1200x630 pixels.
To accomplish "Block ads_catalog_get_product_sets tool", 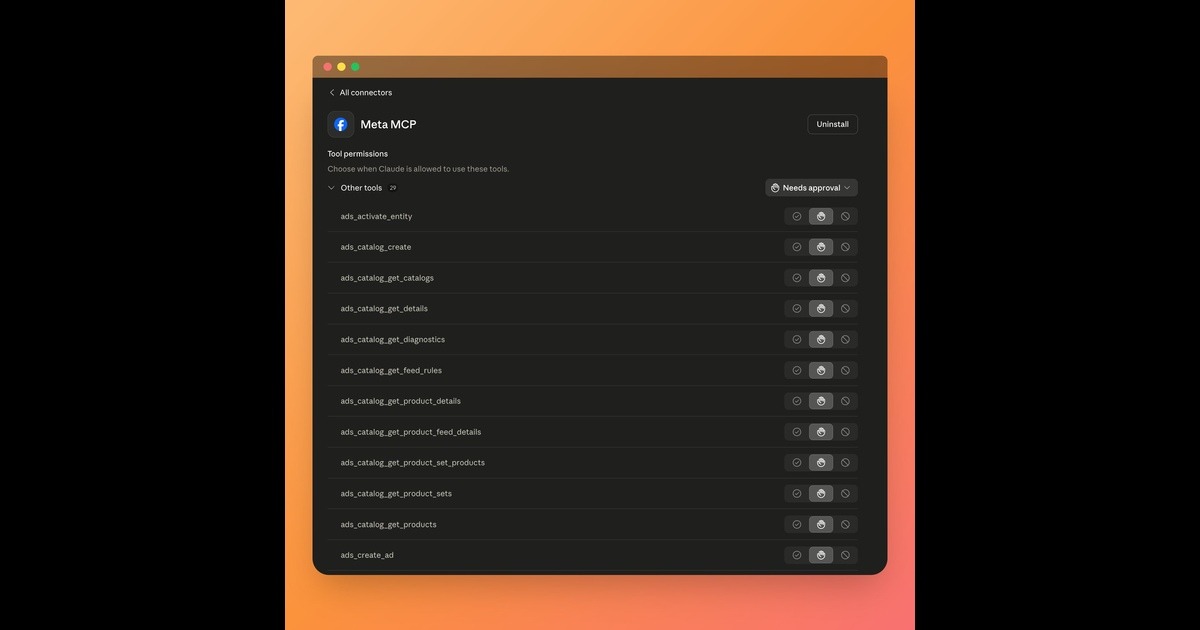I will coord(845,494).
